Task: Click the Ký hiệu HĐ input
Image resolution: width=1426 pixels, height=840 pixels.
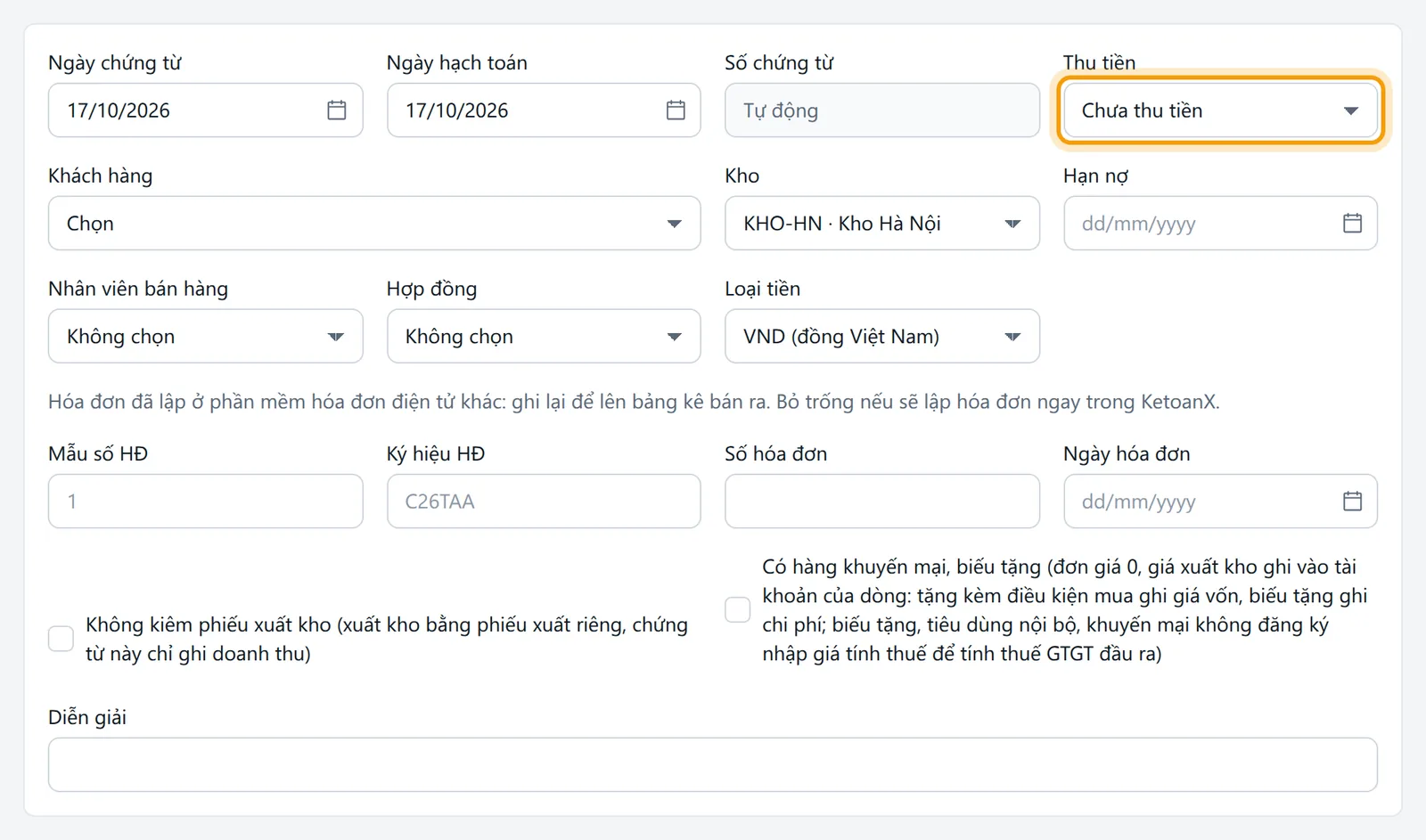Action: click(544, 501)
